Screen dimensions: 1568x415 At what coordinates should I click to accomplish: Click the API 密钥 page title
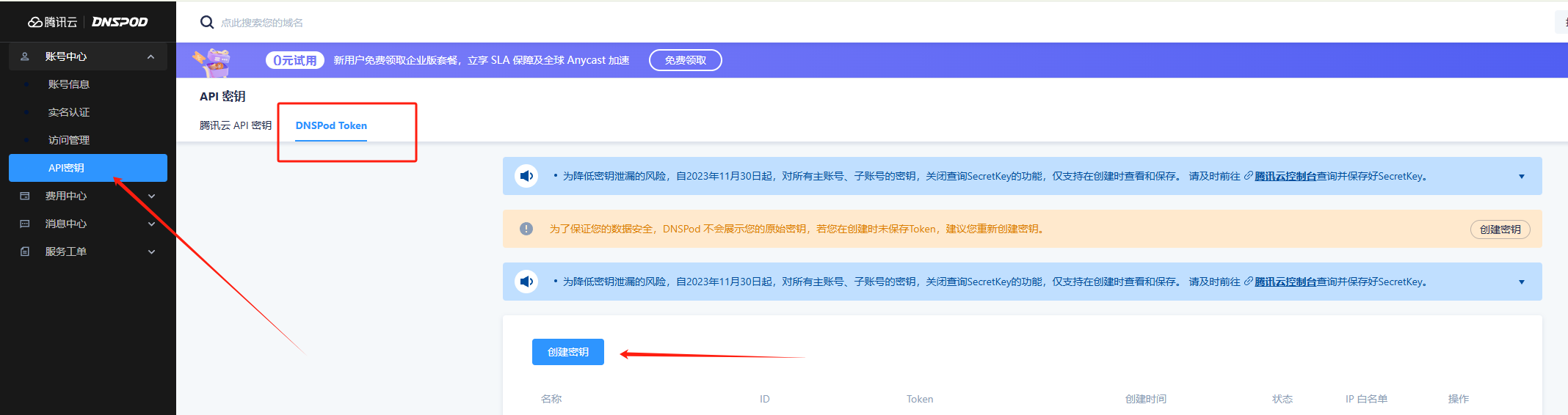222,96
